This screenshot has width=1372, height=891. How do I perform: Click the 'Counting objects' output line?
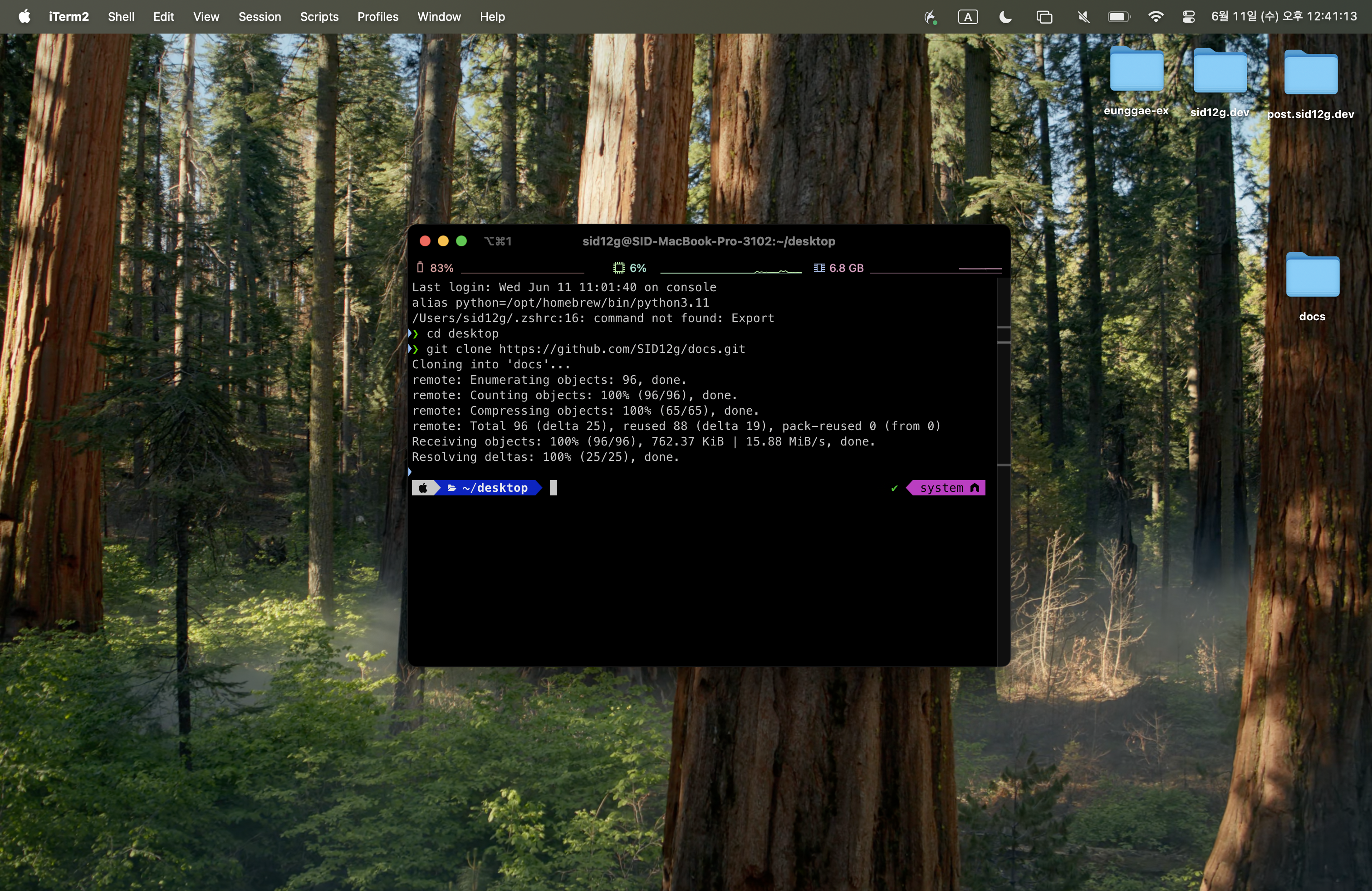[x=575, y=395]
